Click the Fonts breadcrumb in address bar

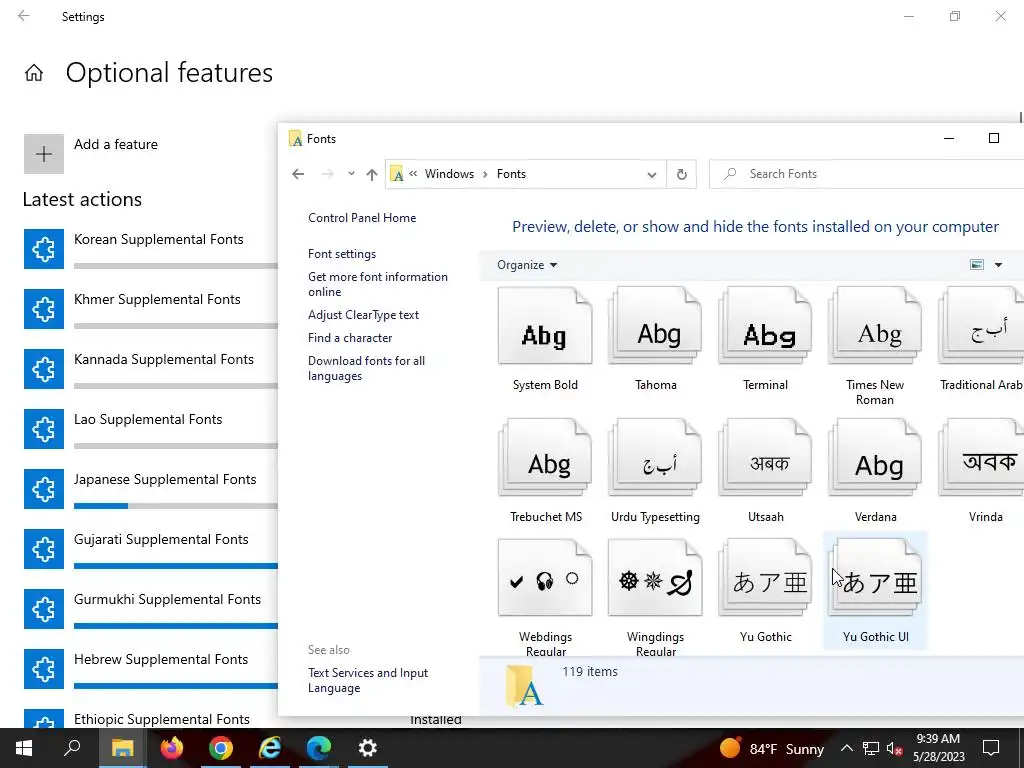click(x=511, y=174)
